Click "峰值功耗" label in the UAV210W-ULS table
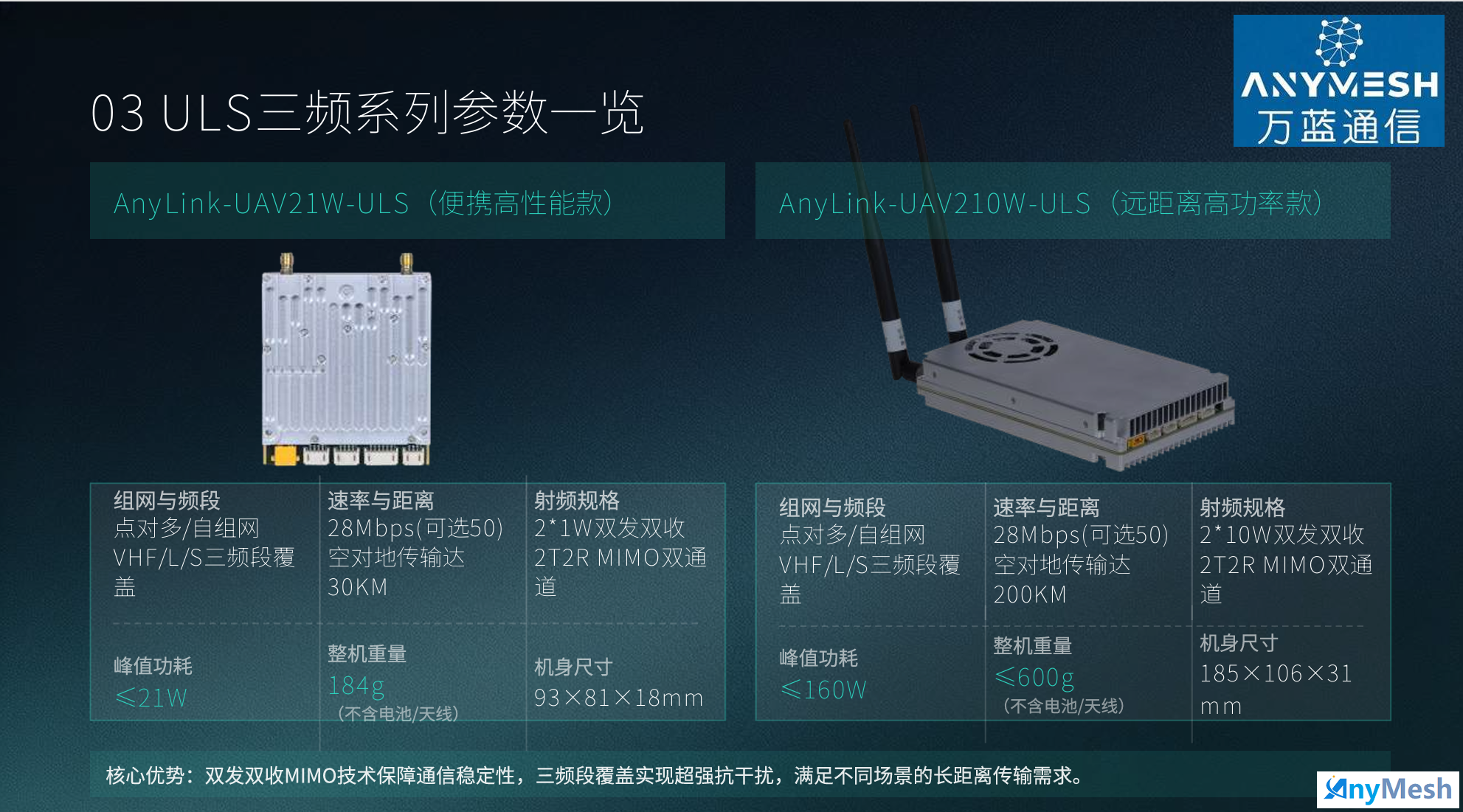The image size is (1463, 812). click(x=818, y=658)
